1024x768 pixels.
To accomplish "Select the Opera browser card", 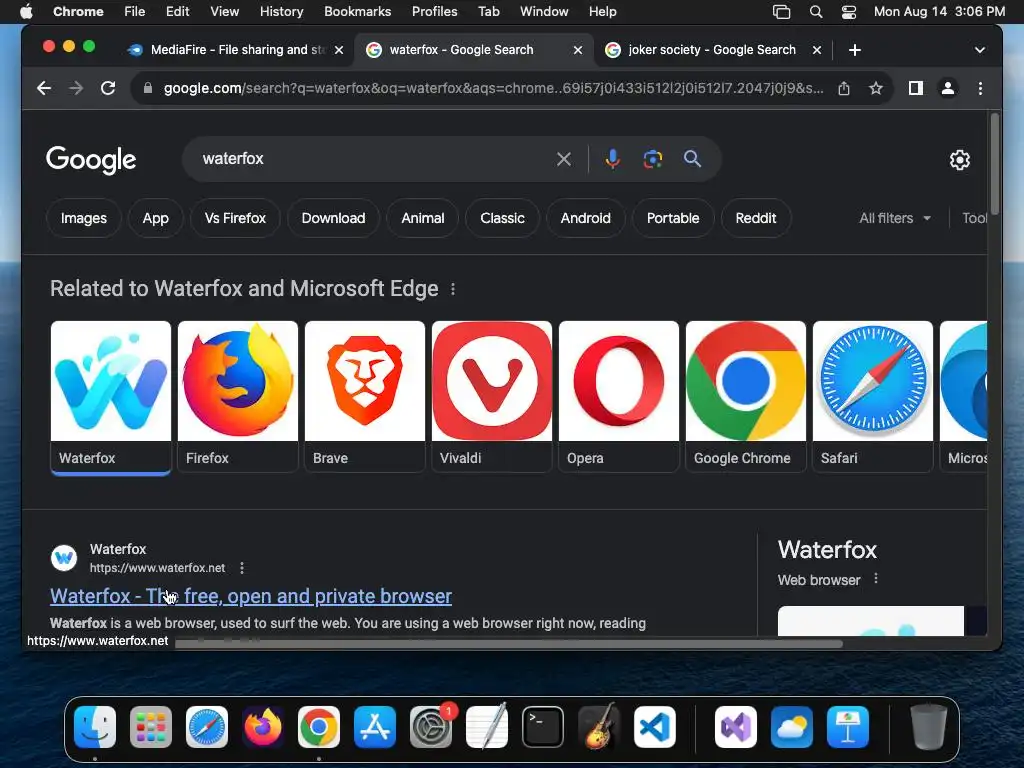I will click(618, 397).
